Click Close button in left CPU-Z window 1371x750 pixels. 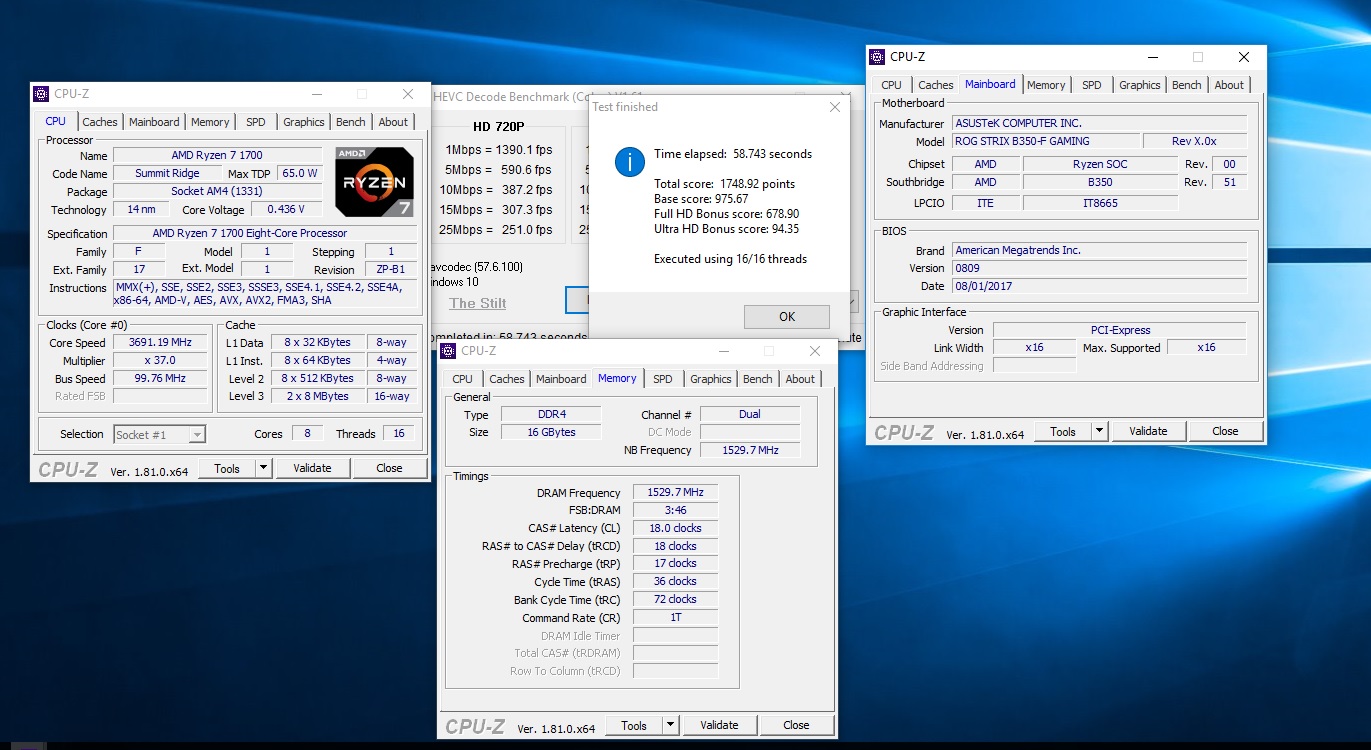click(389, 468)
